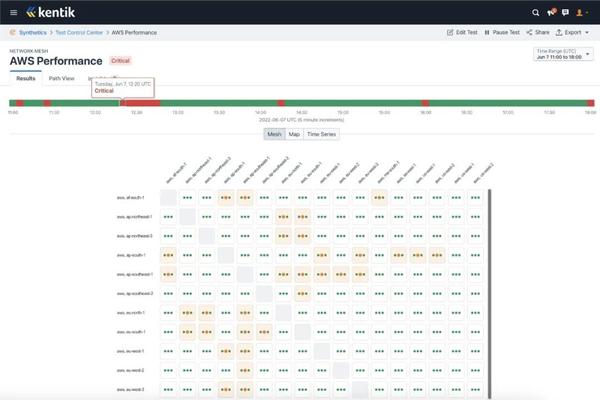Viewport: 600px width, 400px height.
Task: Select the Mesh view toggle
Action: point(274,134)
